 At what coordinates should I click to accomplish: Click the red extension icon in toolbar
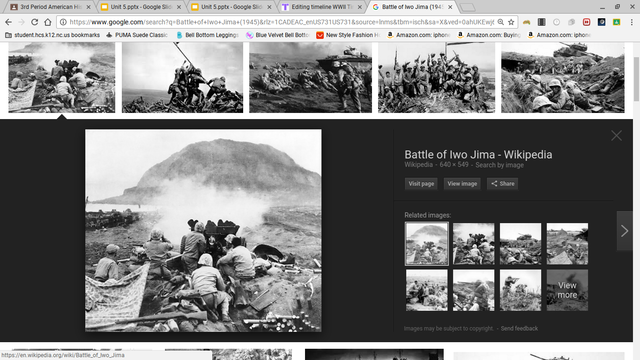coord(587,22)
